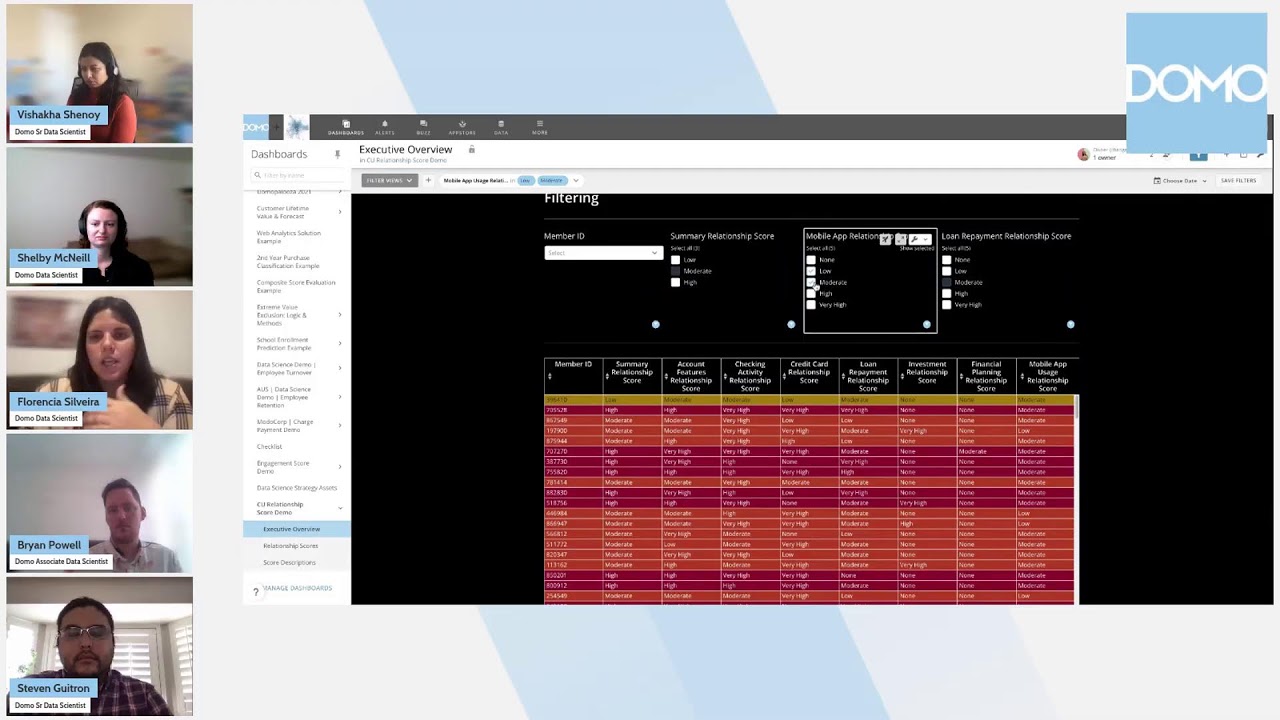Check Low under Summary Relationship Score
The height and width of the screenshot is (720, 1280).
(675, 260)
